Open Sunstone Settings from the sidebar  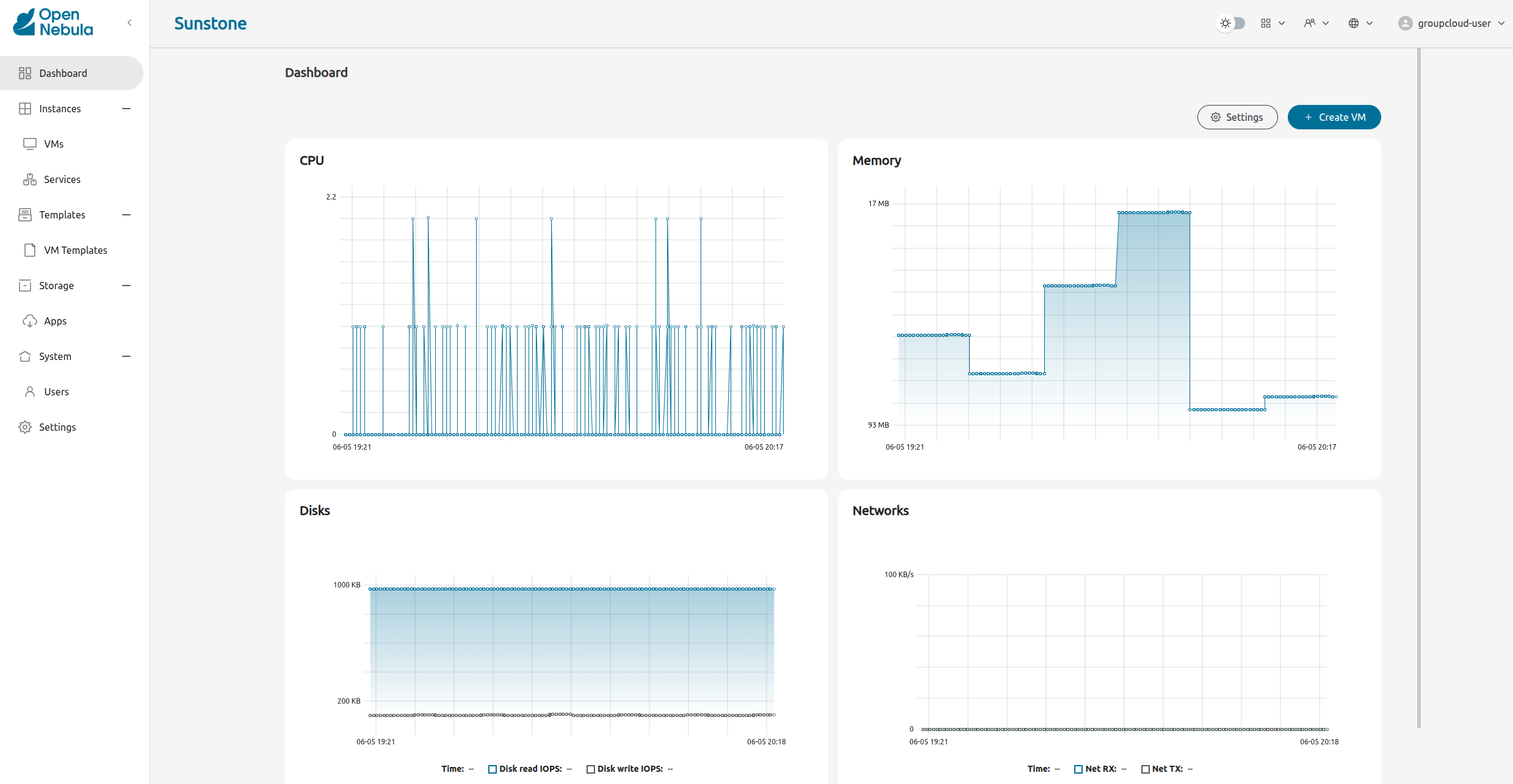(57, 427)
